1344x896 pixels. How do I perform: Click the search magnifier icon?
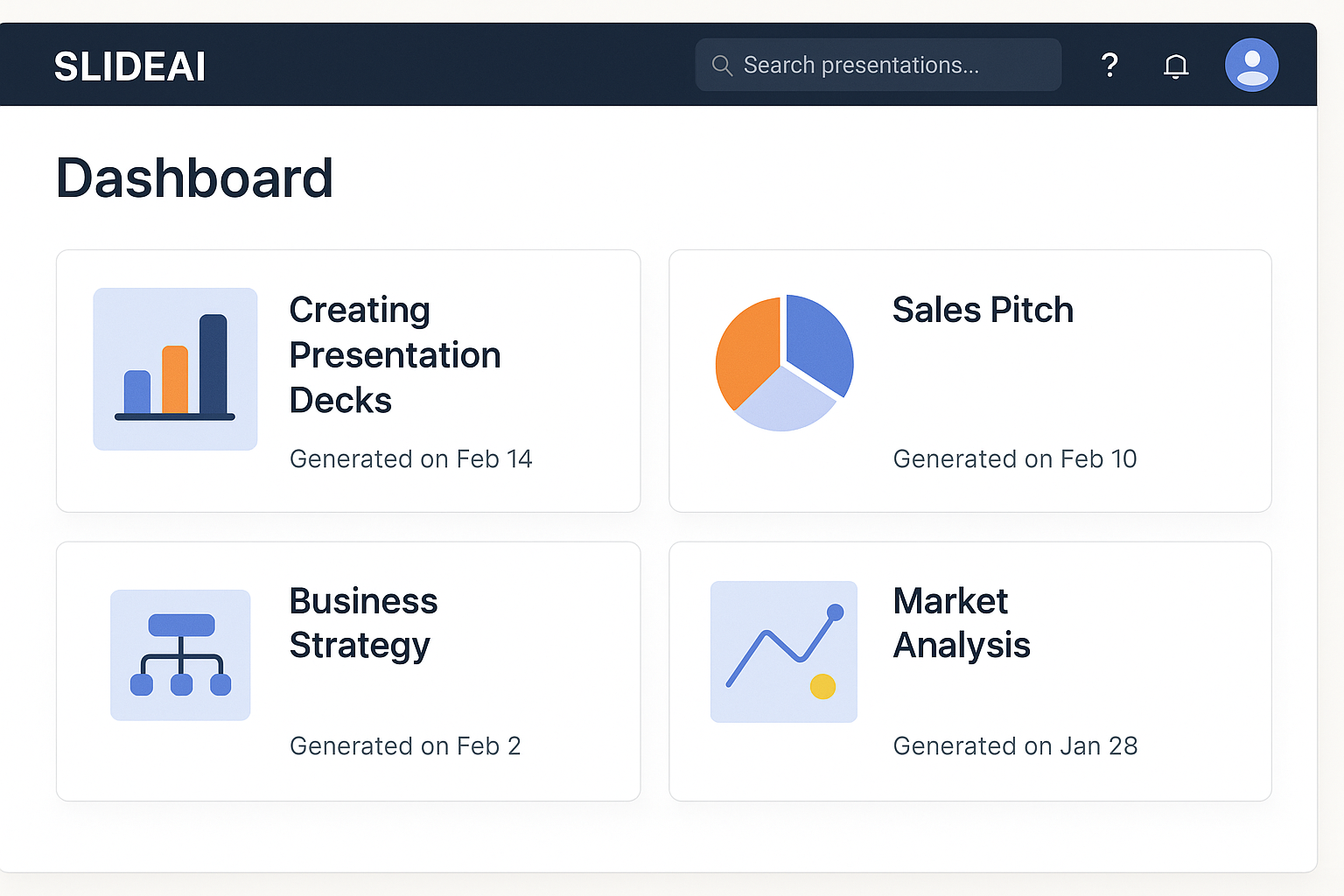point(722,66)
